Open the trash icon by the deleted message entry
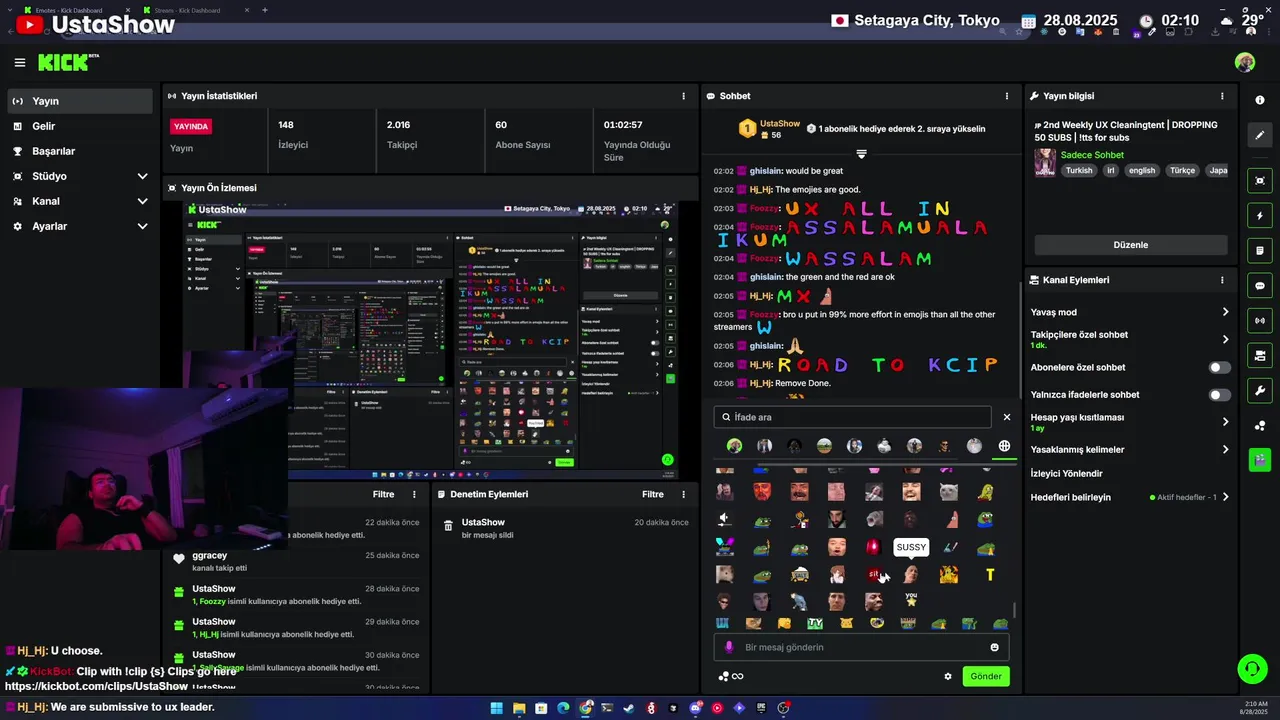1280x720 pixels. point(448,526)
